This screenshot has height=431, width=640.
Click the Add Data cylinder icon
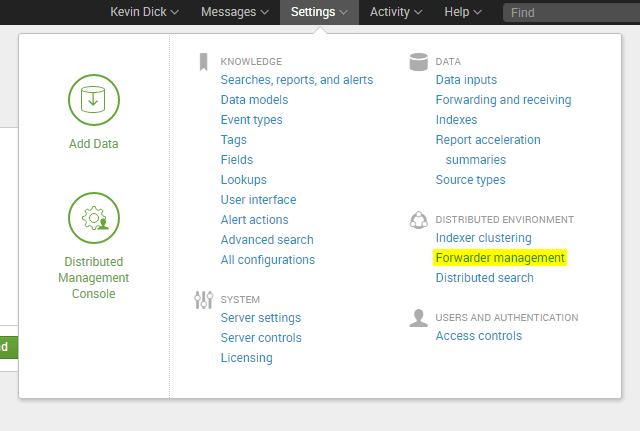coord(94,100)
